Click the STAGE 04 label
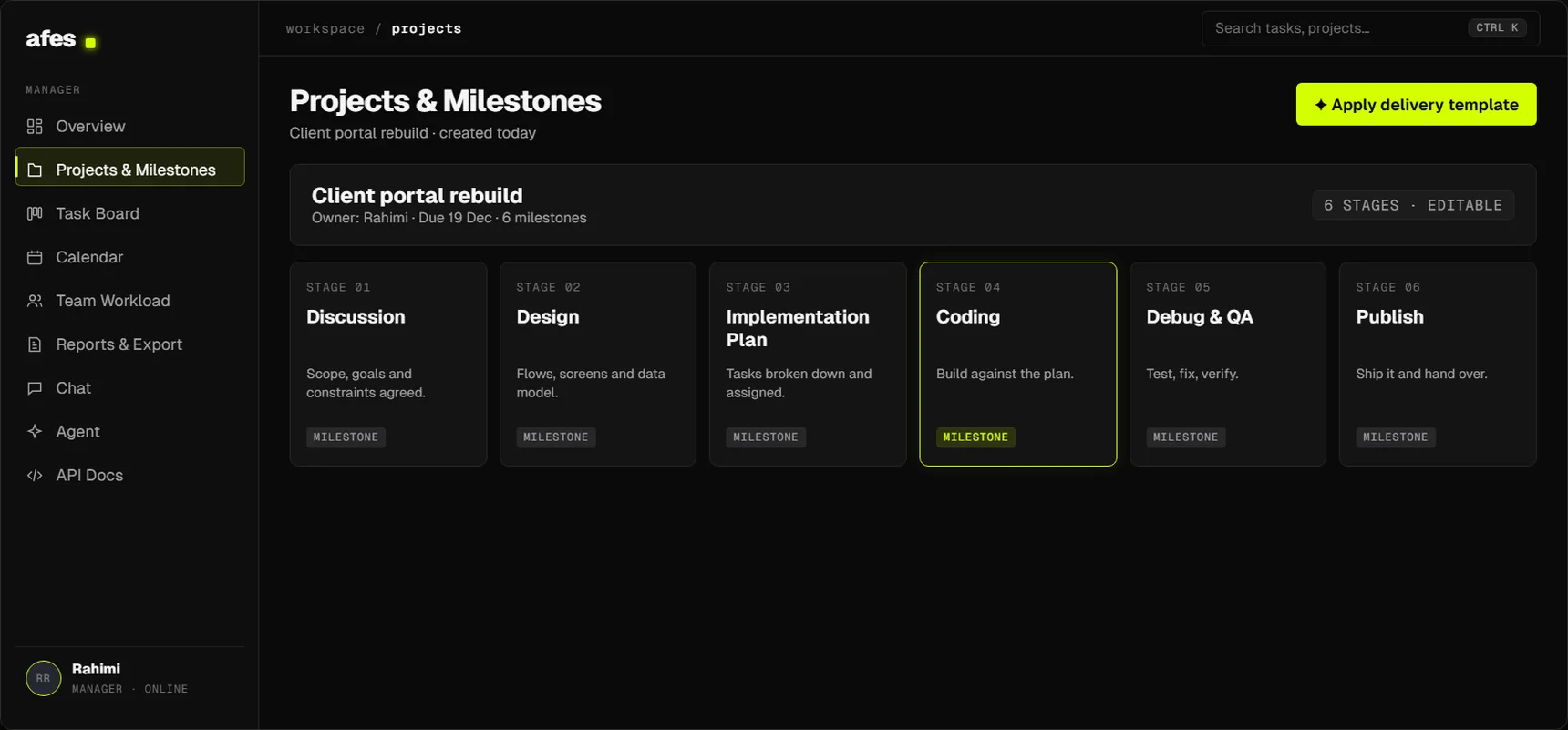The image size is (1568, 730). [x=968, y=287]
